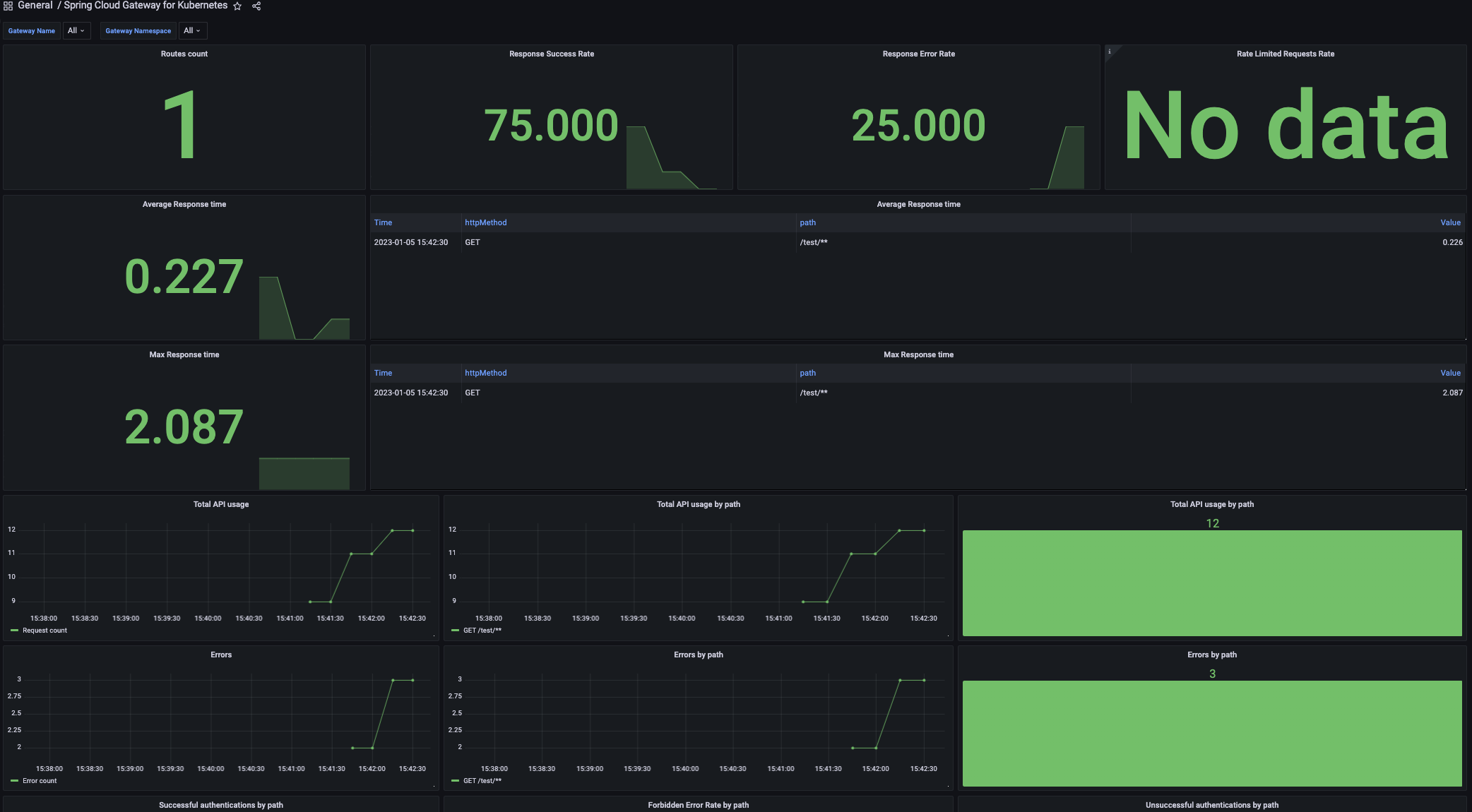Viewport: 1472px width, 812px height.
Task: Toggle Error count legend series
Action: 40,781
